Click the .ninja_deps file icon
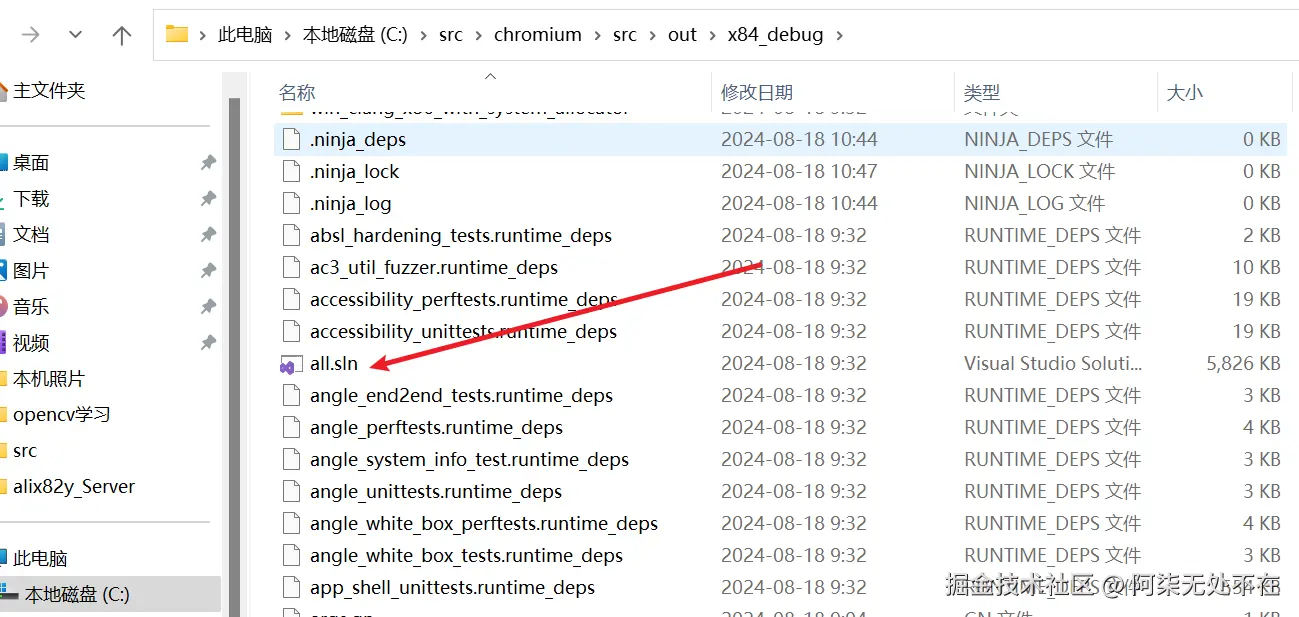The height and width of the screenshot is (617, 1299). (x=291, y=140)
